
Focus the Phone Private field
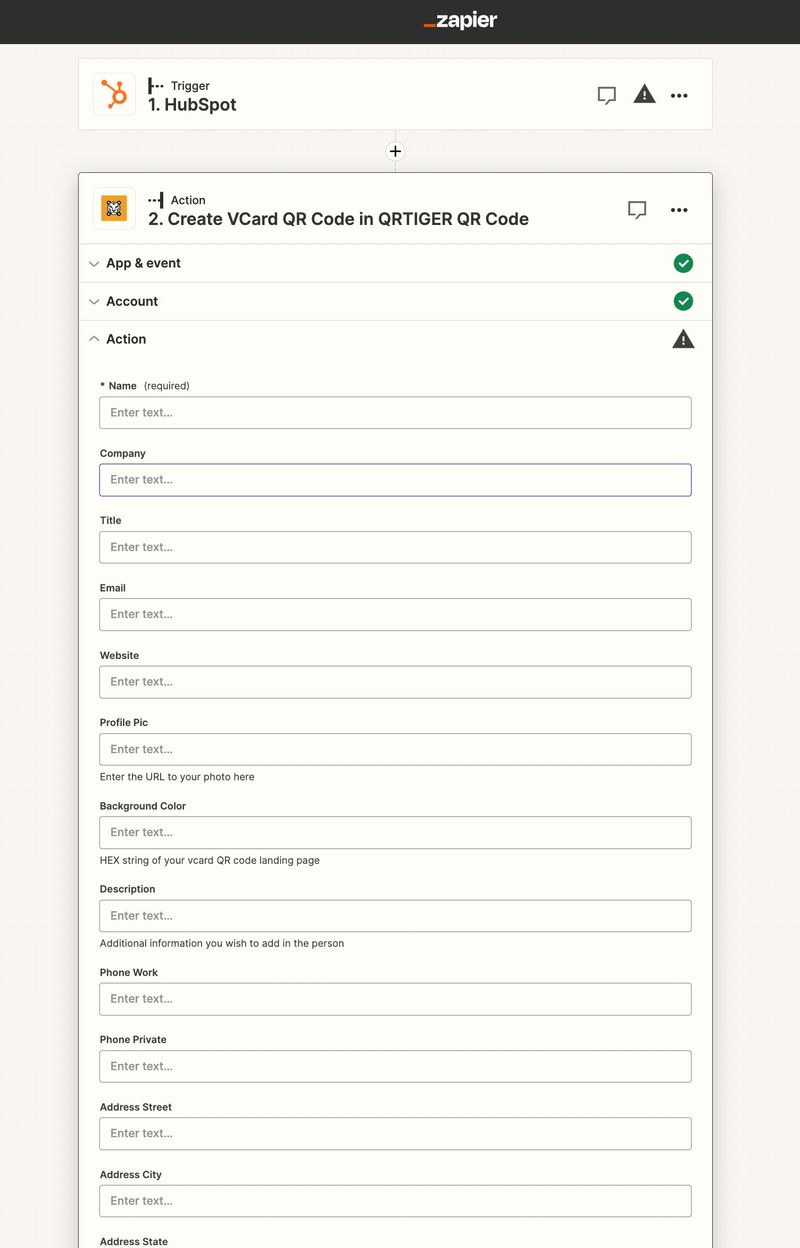[x=395, y=1066]
